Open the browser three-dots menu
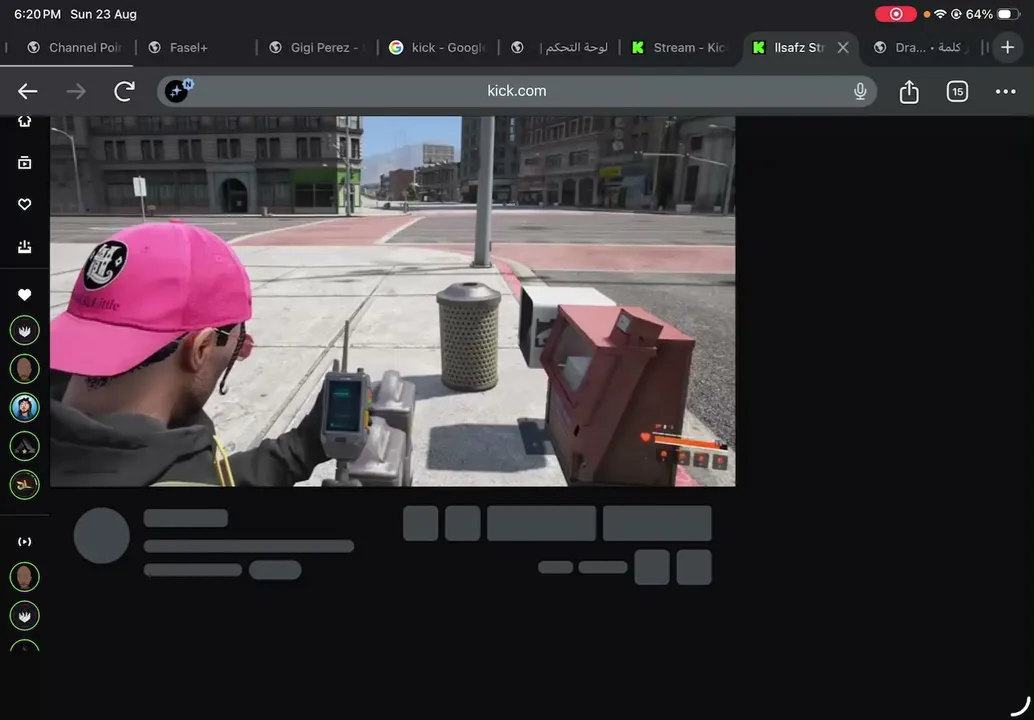 [x=1005, y=92]
